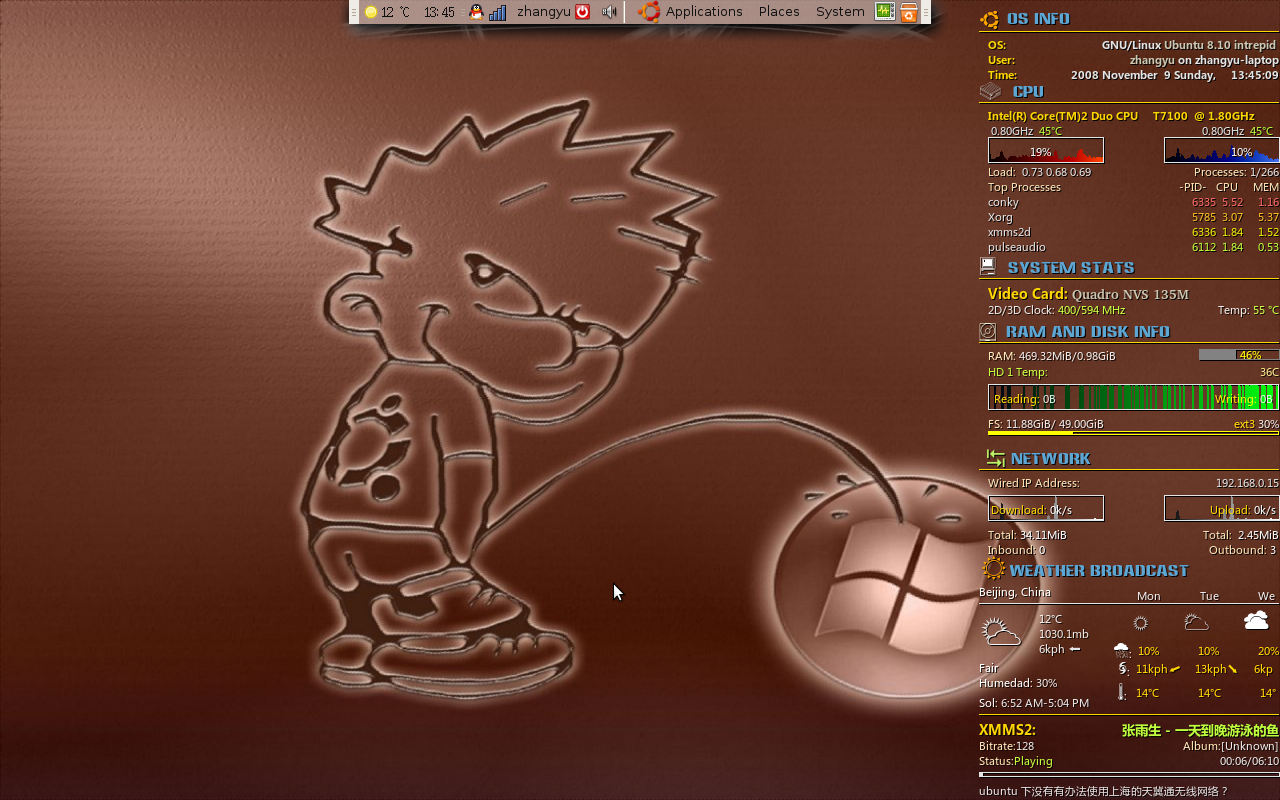Click the second CPU graph showing 10%
Image resolution: width=1280 pixels, height=800 pixels.
click(1222, 150)
